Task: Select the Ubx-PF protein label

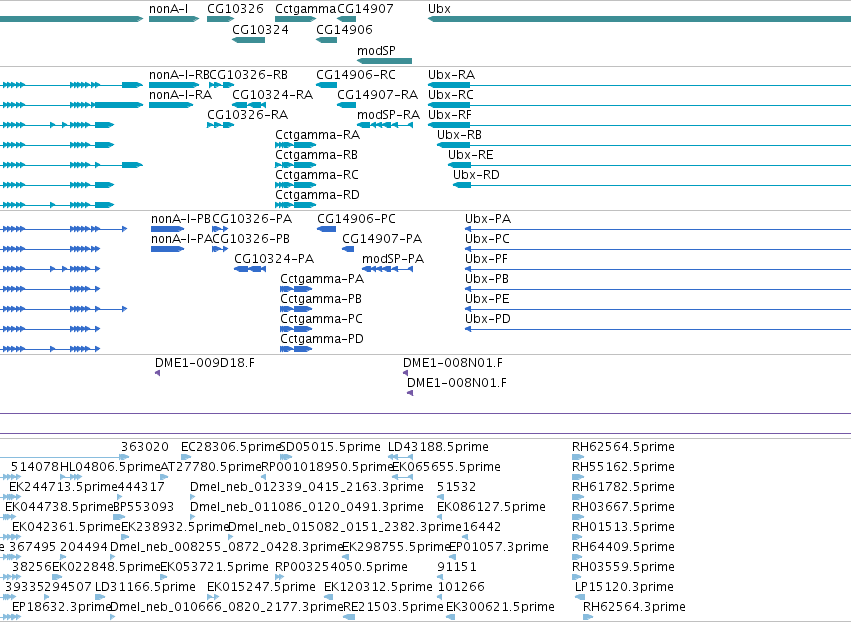Action: pyautogui.click(x=486, y=259)
